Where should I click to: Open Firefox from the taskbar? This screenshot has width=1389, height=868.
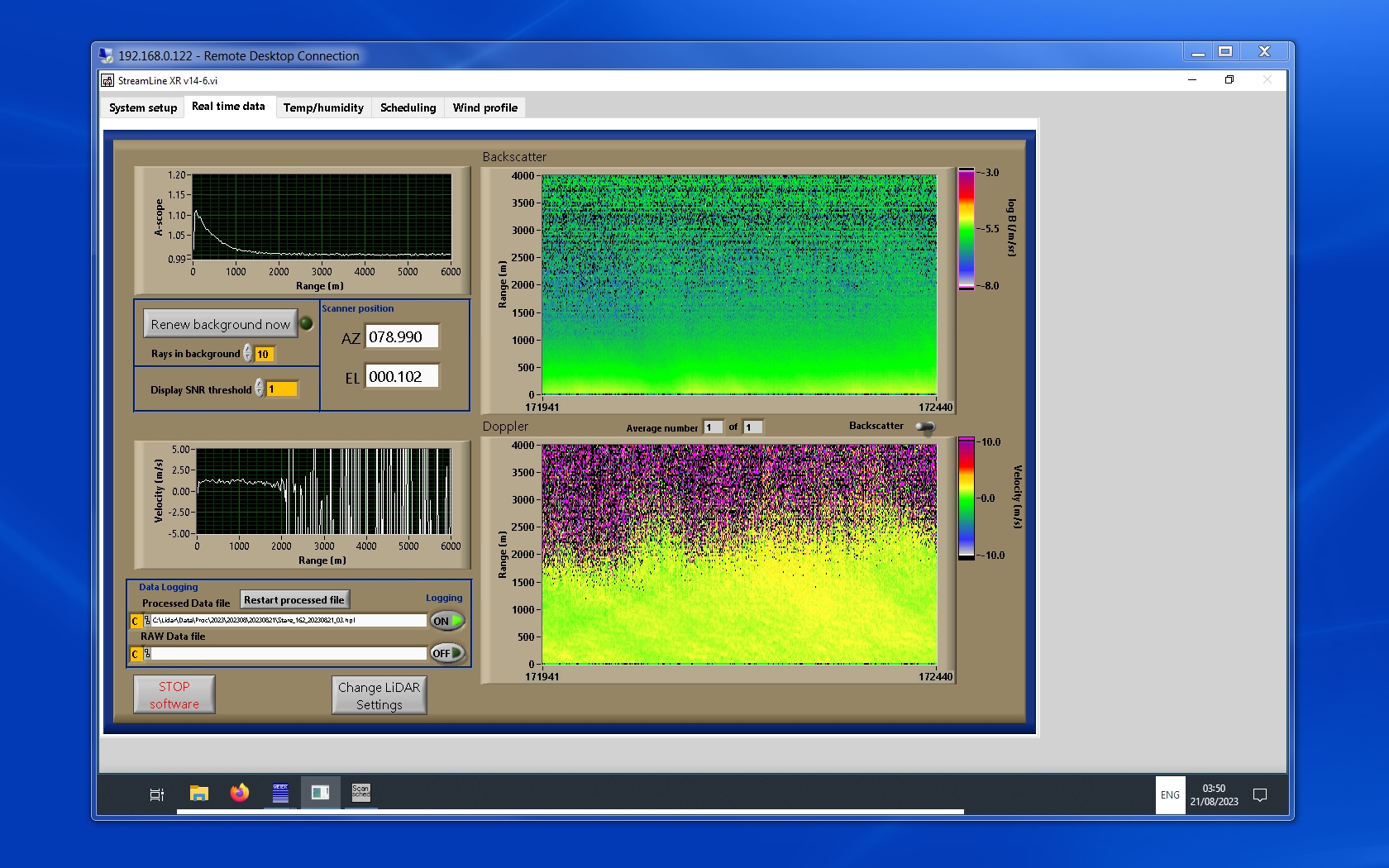pyautogui.click(x=240, y=794)
